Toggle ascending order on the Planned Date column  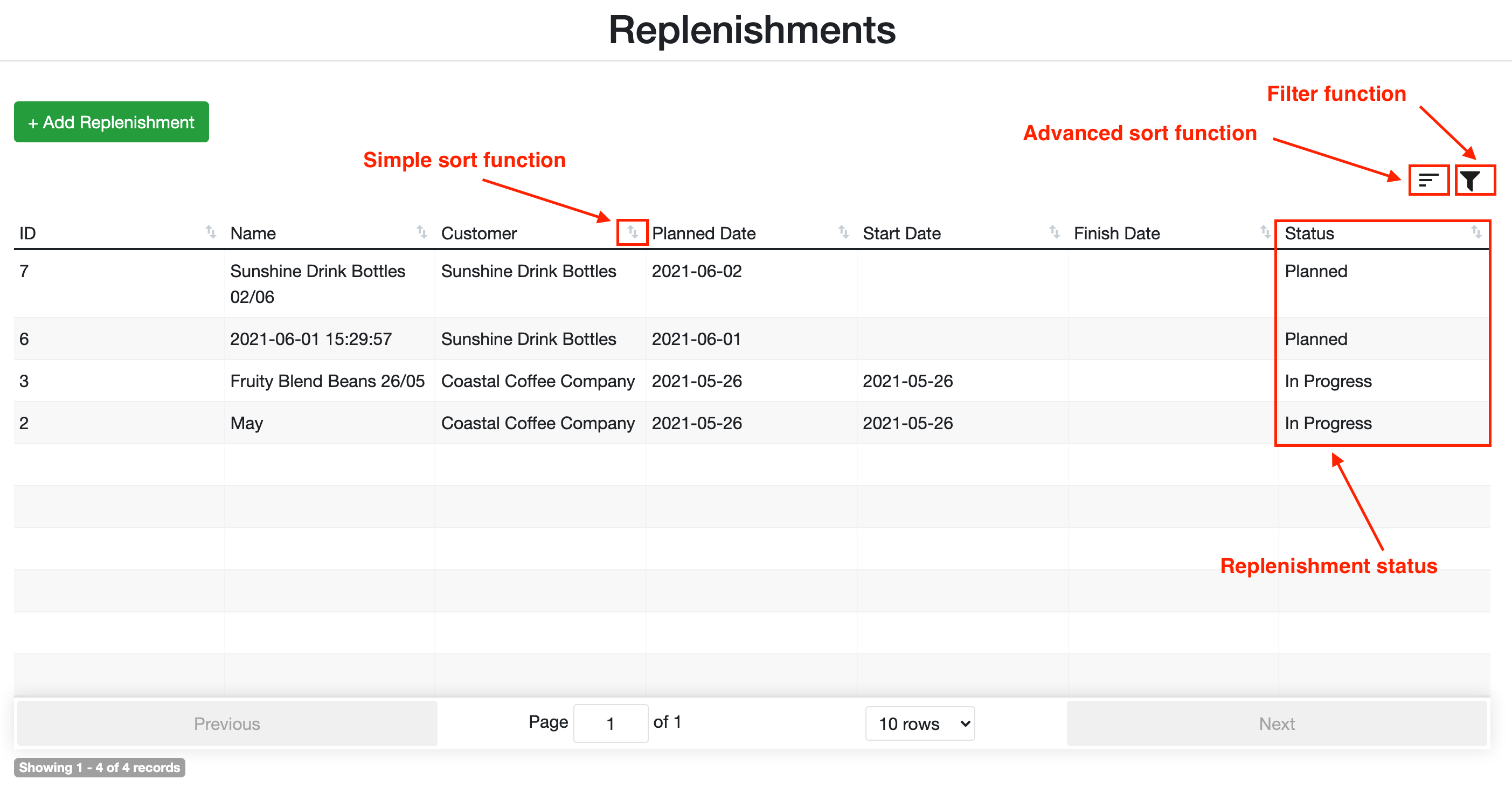click(x=843, y=233)
